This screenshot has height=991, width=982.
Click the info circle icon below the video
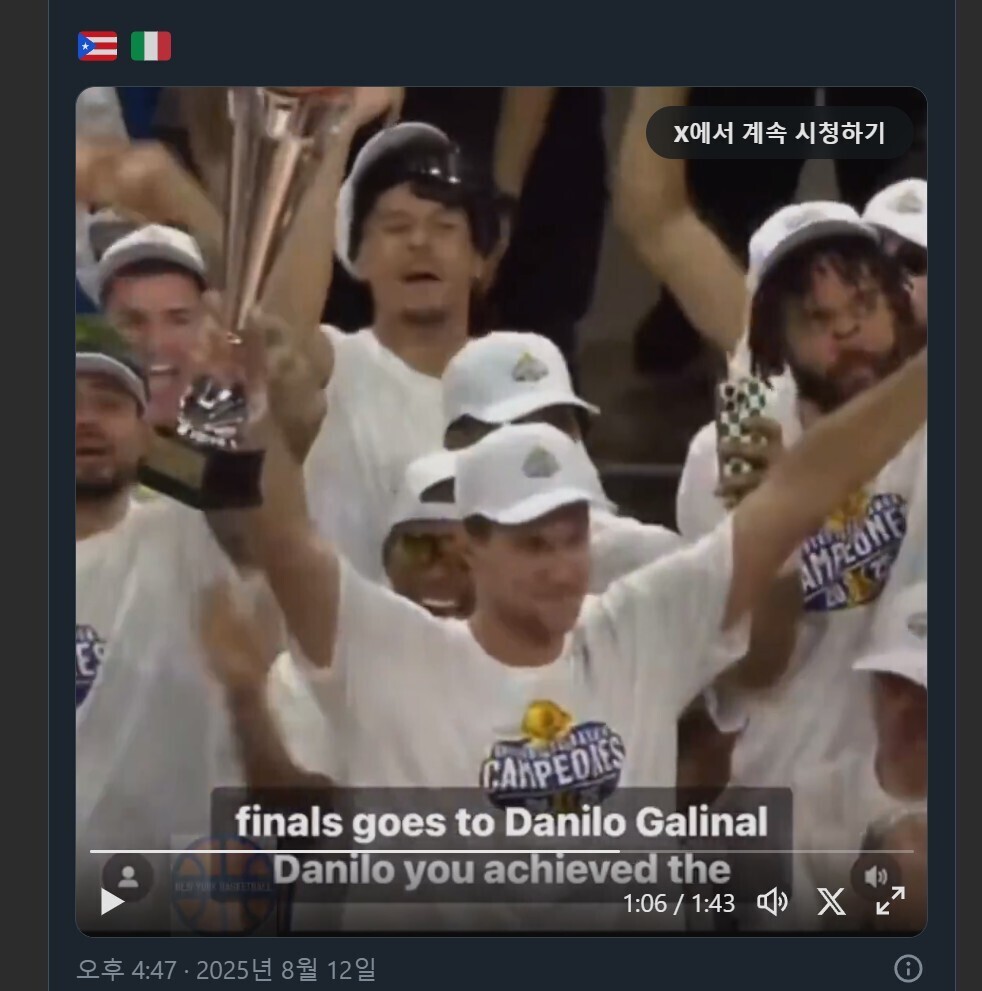(908, 968)
